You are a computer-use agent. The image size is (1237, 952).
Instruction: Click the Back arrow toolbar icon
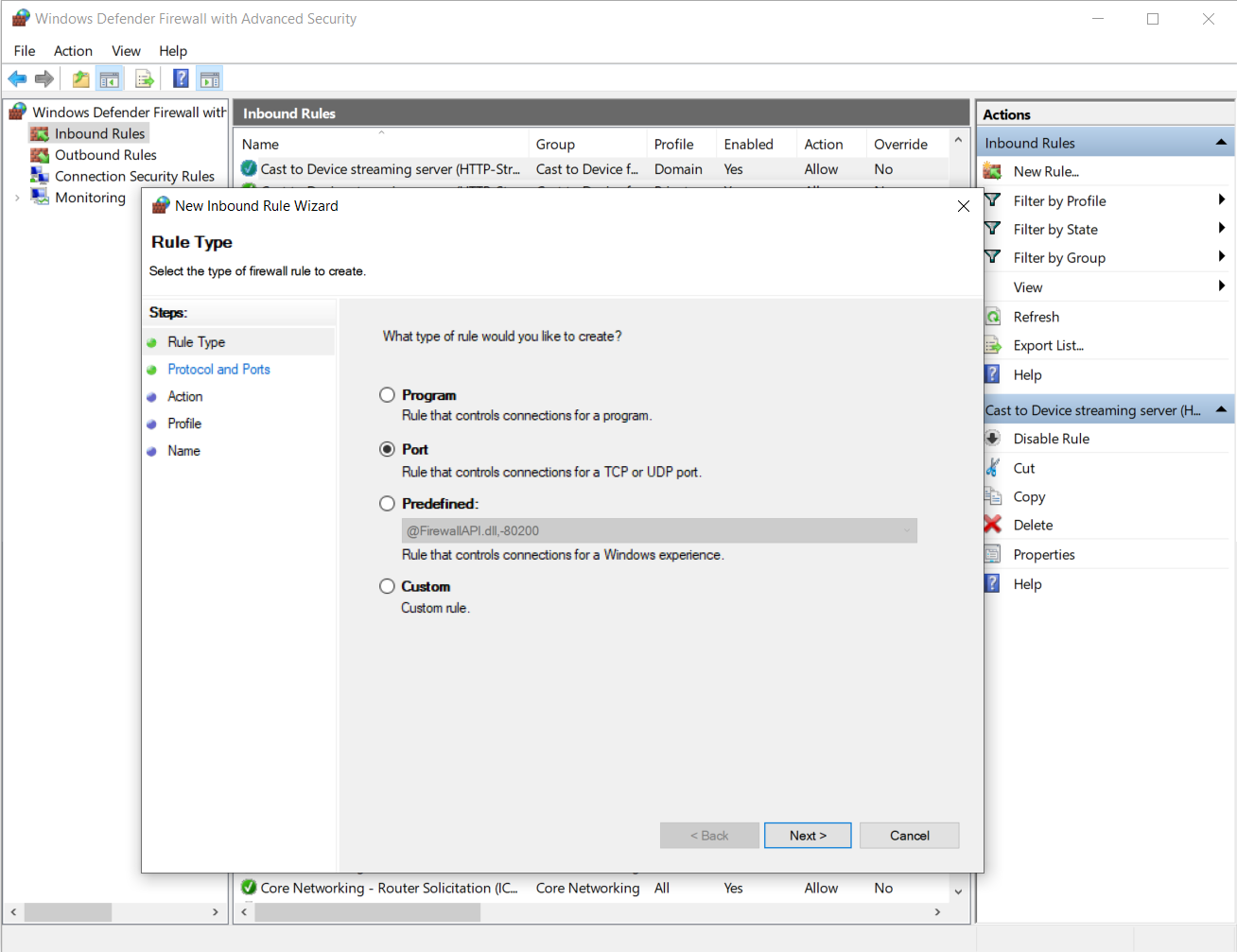(x=17, y=79)
